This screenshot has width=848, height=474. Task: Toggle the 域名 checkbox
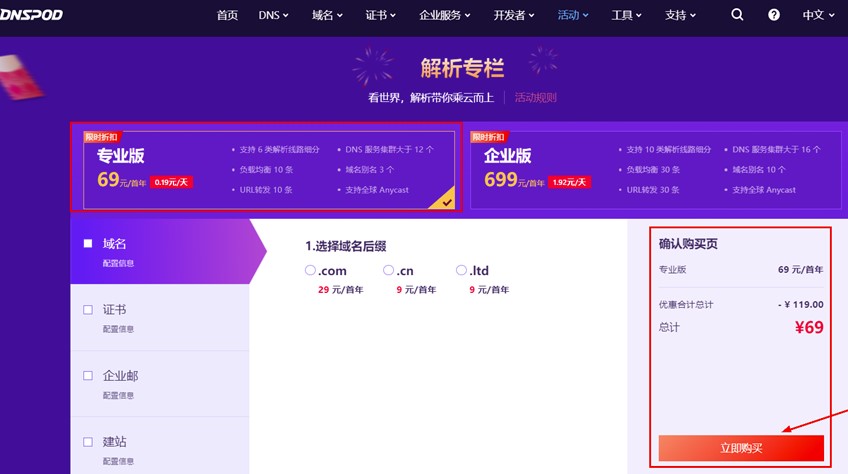88,243
